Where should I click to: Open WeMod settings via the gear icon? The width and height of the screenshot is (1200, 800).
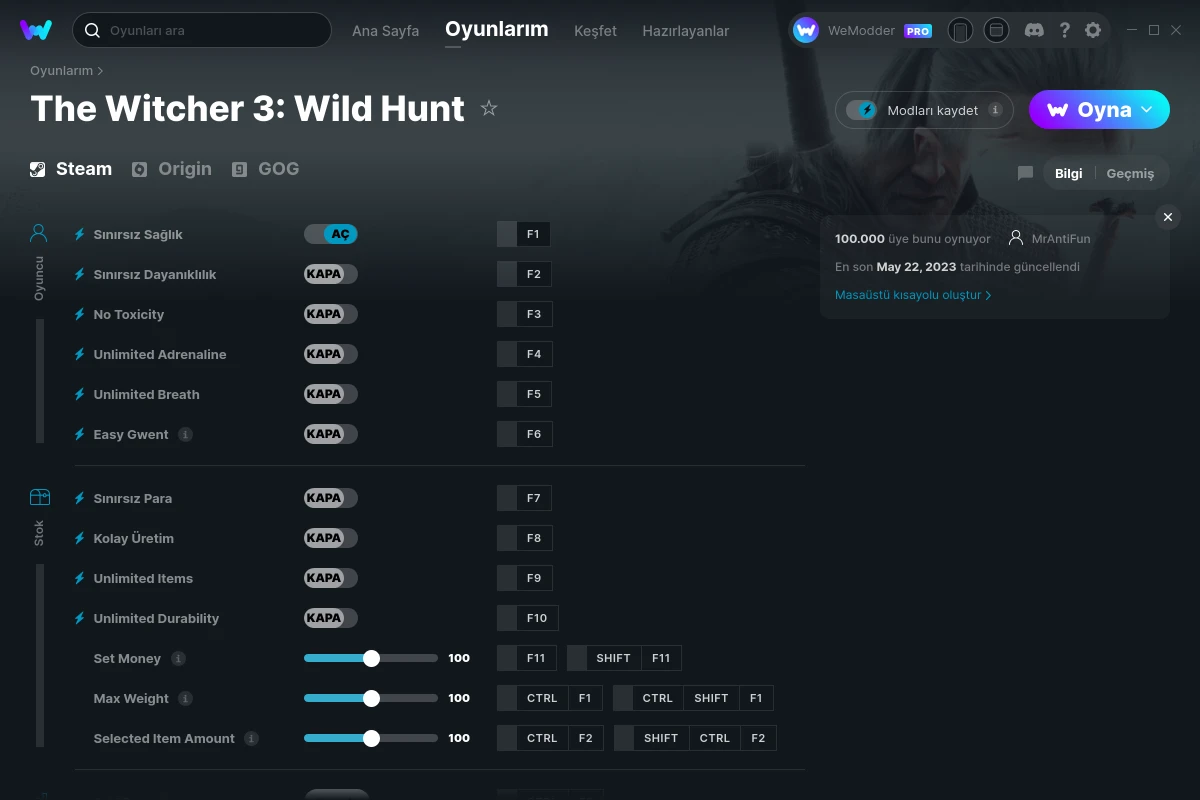pyautogui.click(x=1094, y=30)
